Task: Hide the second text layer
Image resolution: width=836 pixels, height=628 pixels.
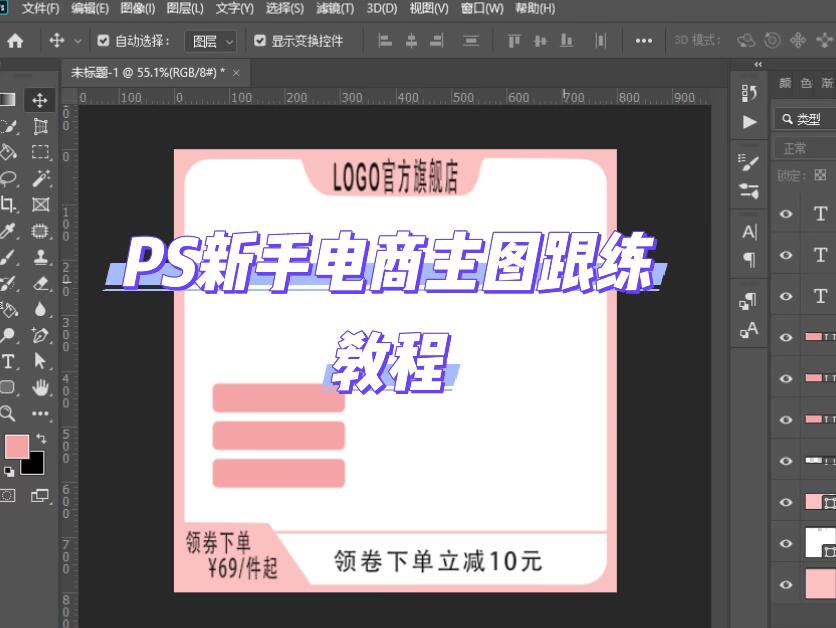Action: coord(786,255)
